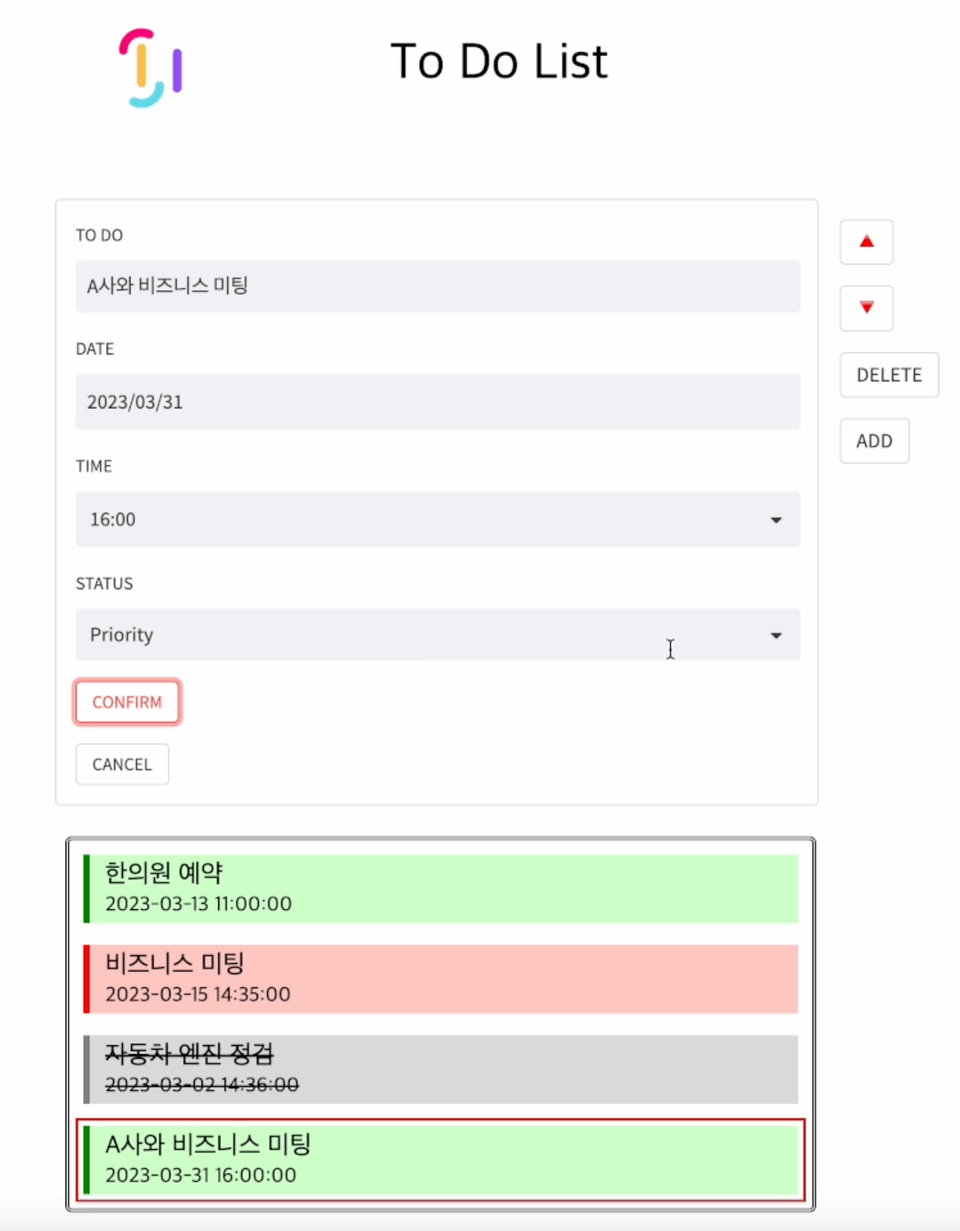The image size is (960, 1231).
Task: Select the 한의원 예약 list item
Action: [x=441, y=888]
